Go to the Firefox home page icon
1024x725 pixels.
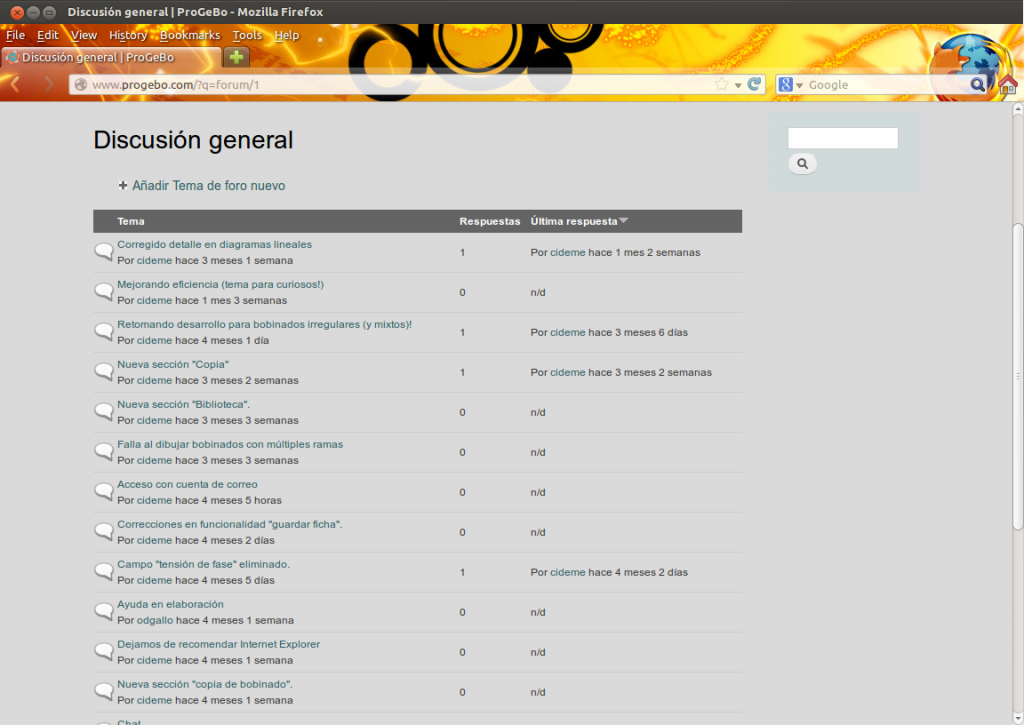click(1007, 85)
